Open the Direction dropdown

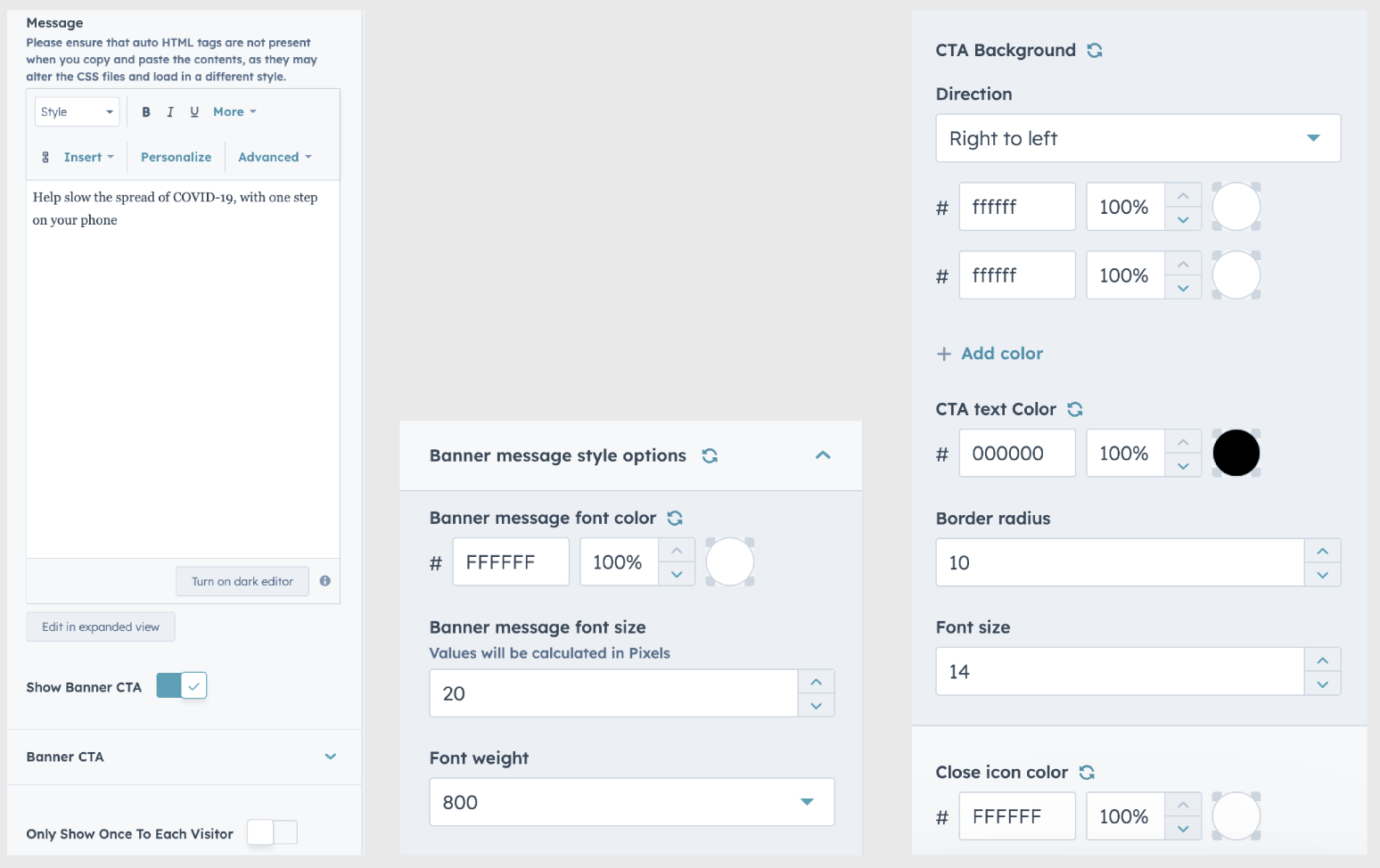(1138, 138)
